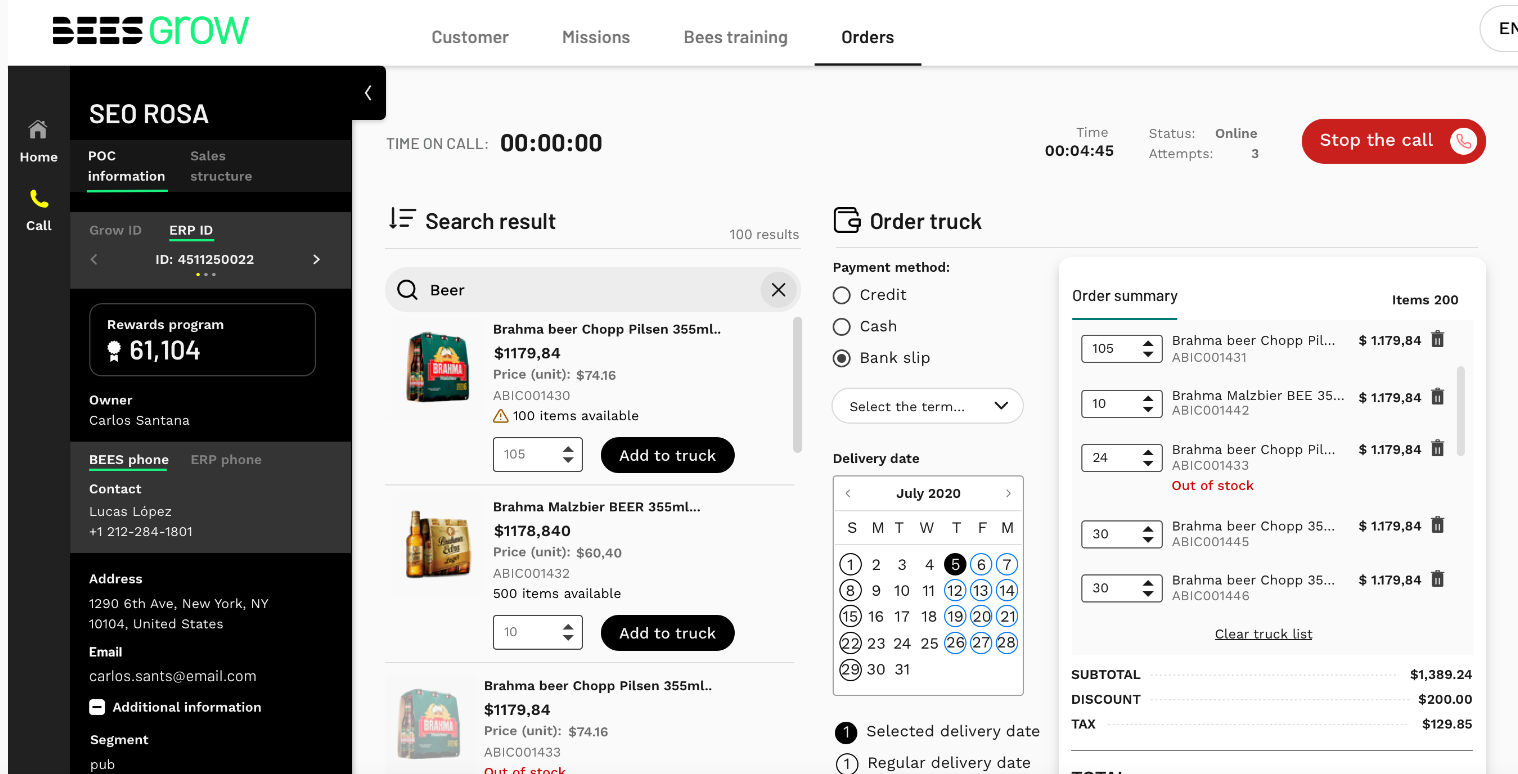The height and width of the screenshot is (774, 1518).
Task: Delete ABIC001431 item with trash icon
Action: coord(1437,340)
